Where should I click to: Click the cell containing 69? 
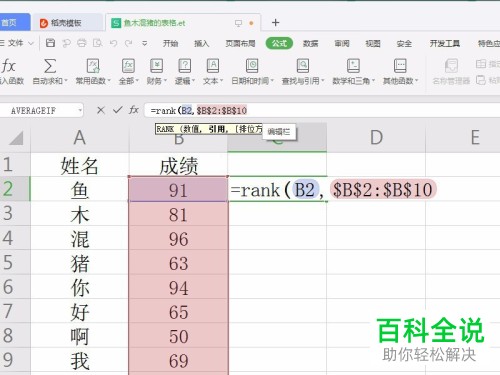point(178,360)
